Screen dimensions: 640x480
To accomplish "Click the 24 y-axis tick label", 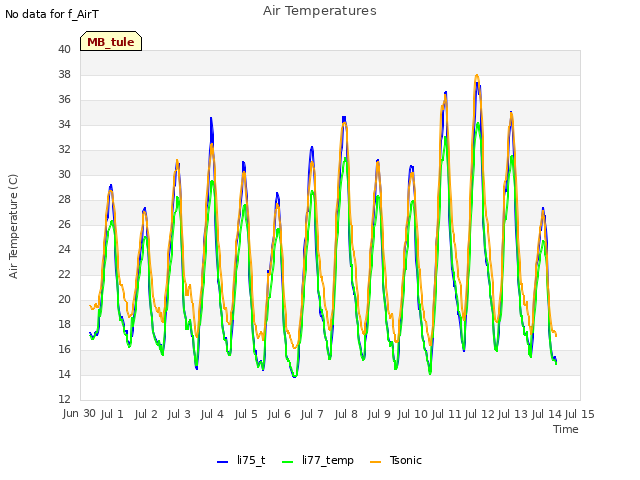I will click(64, 249).
